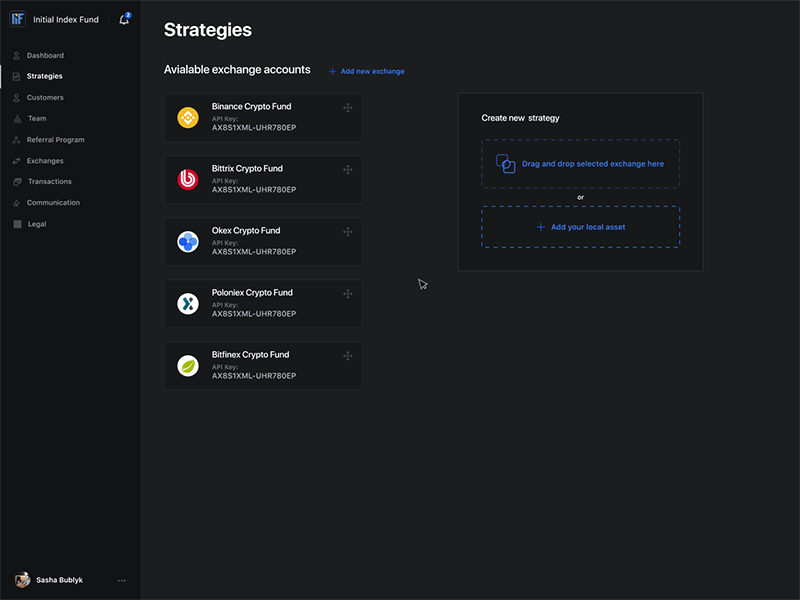This screenshot has width=800, height=600.
Task: Click Sasha Bublyk's profile avatar
Action: (x=19, y=580)
